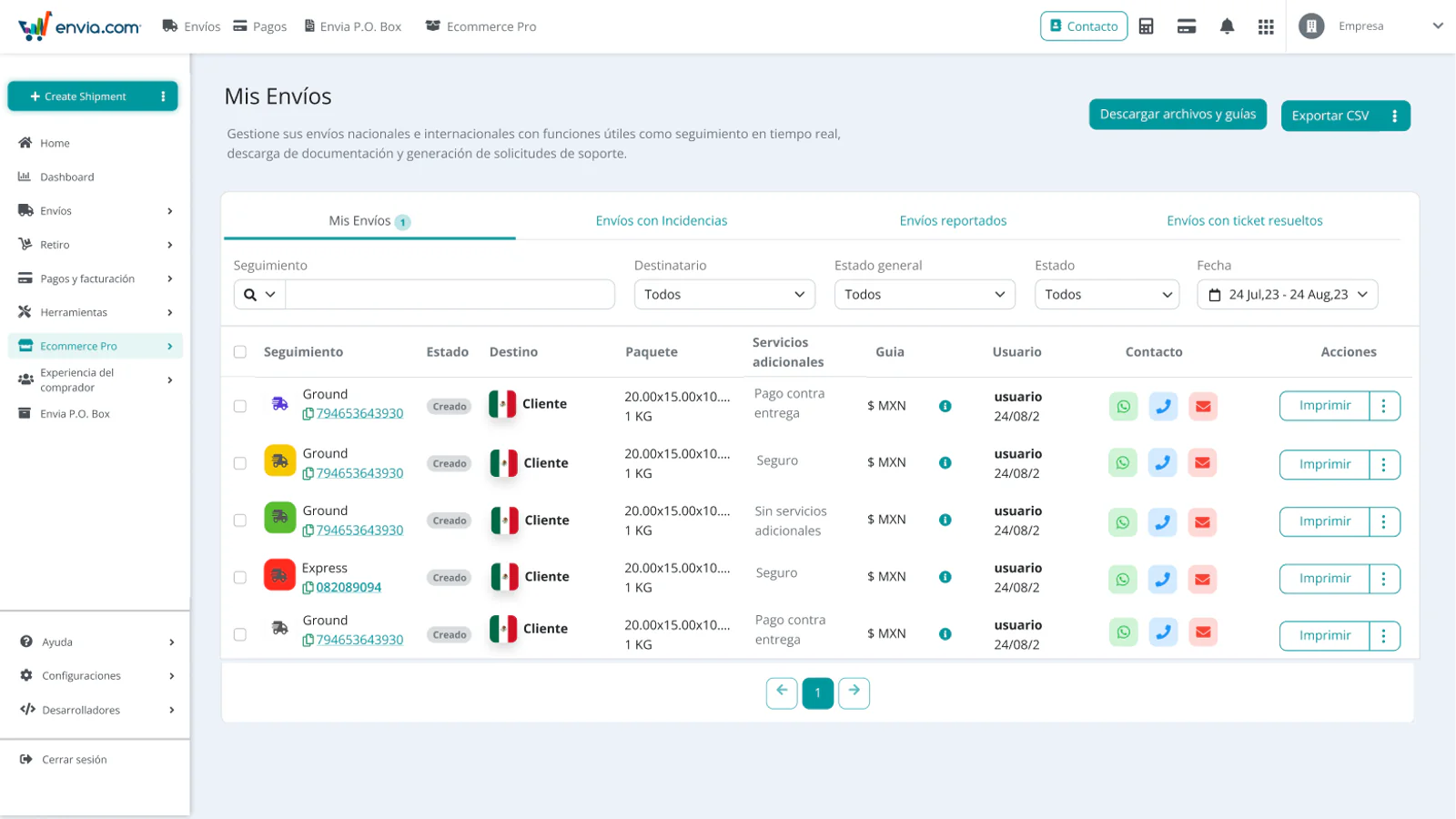Expand the Empresa account menu chevron
The height and width of the screenshot is (819, 1456).
(x=1438, y=26)
